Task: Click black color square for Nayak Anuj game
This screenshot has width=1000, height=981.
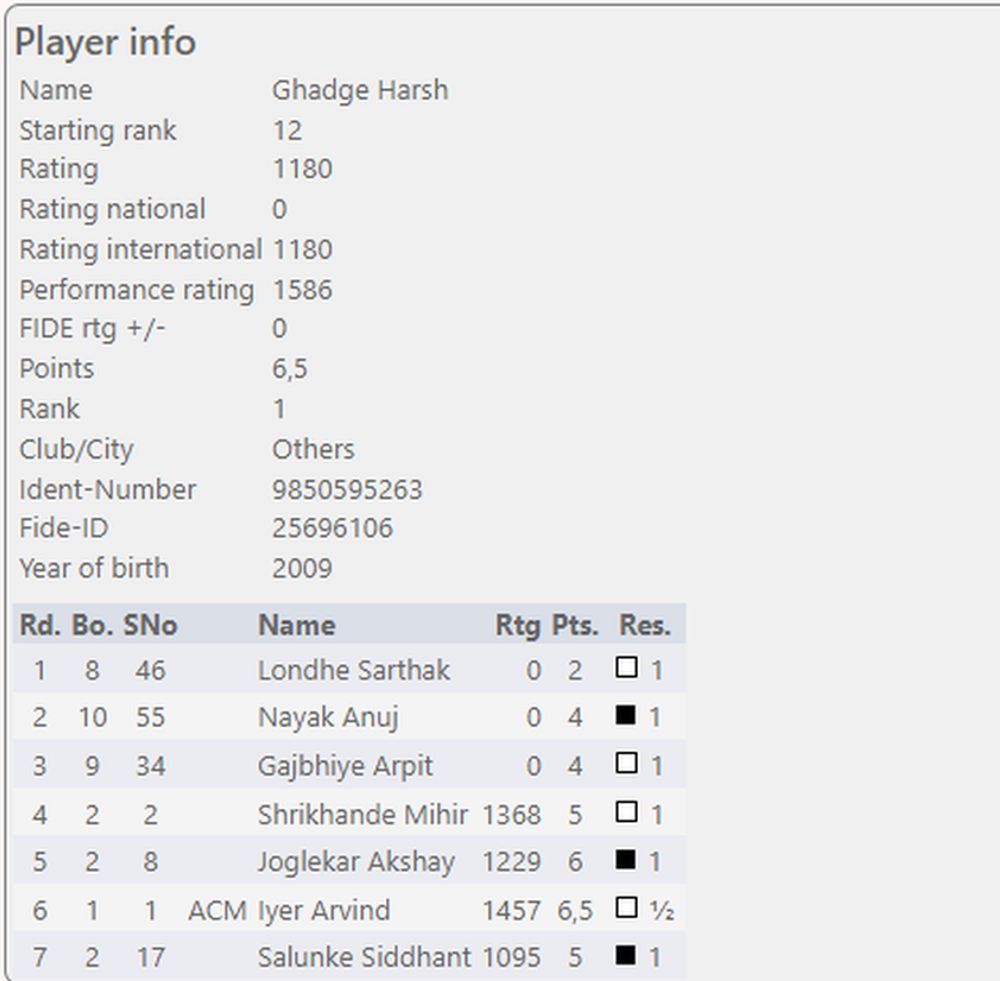Action: tap(626, 716)
